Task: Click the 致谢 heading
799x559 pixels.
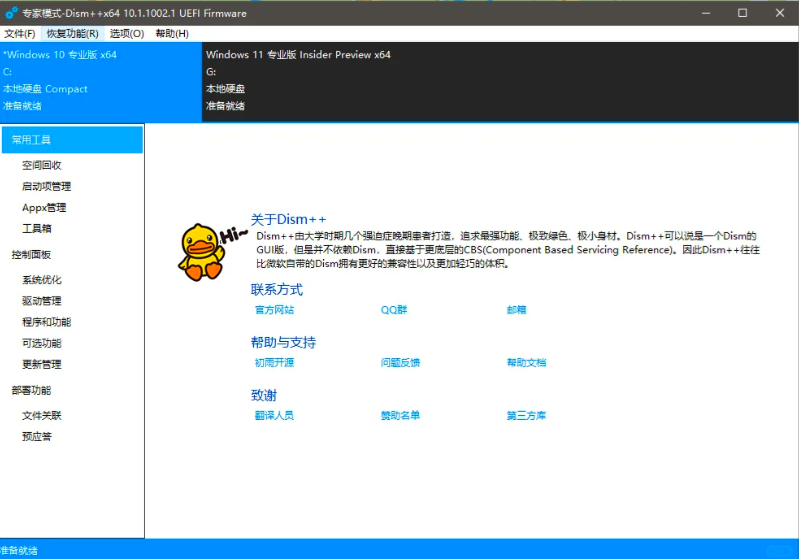Action: click(x=264, y=395)
